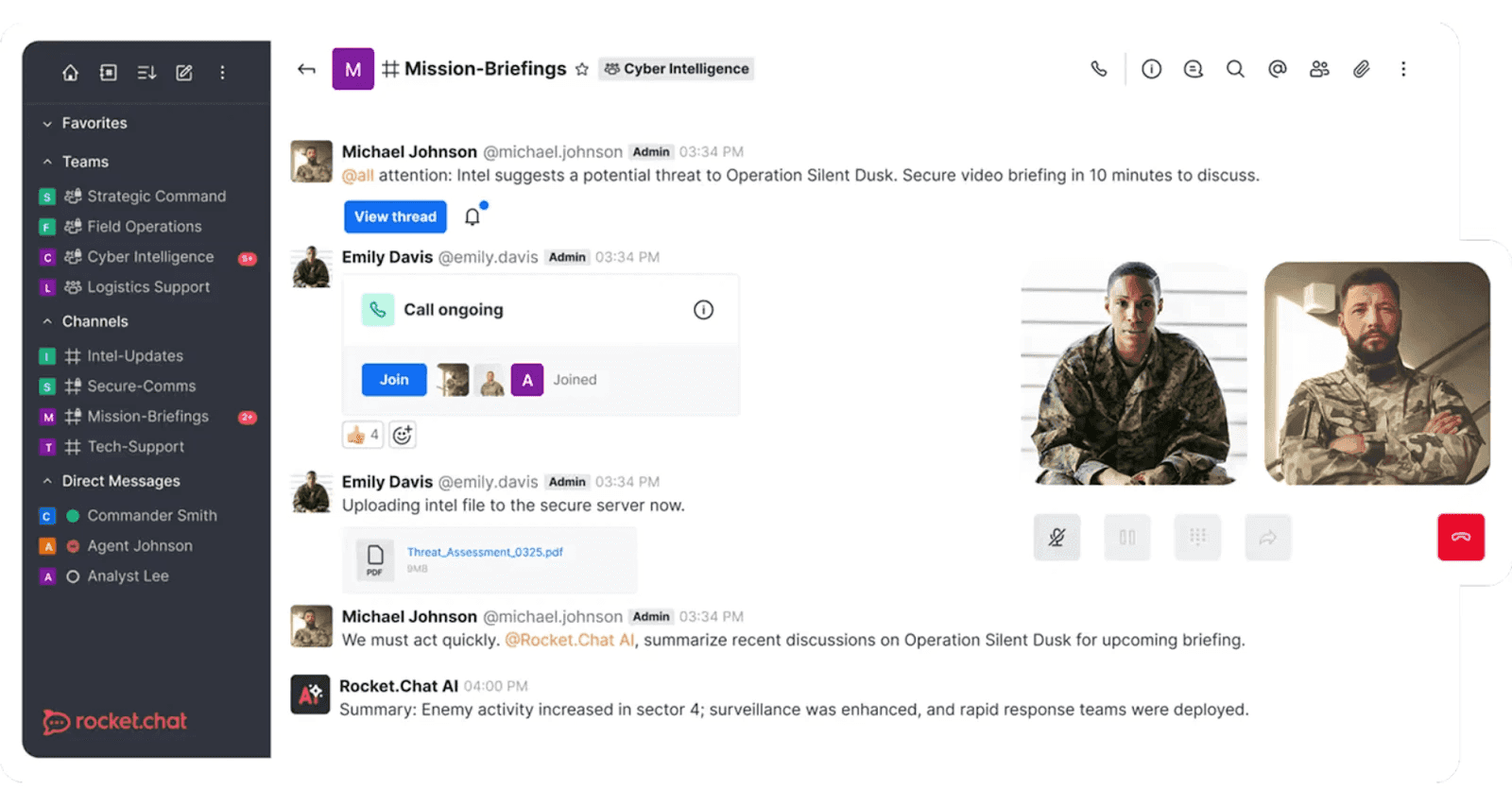Select Mission-Briefings channel in sidebar

pyautogui.click(x=146, y=417)
